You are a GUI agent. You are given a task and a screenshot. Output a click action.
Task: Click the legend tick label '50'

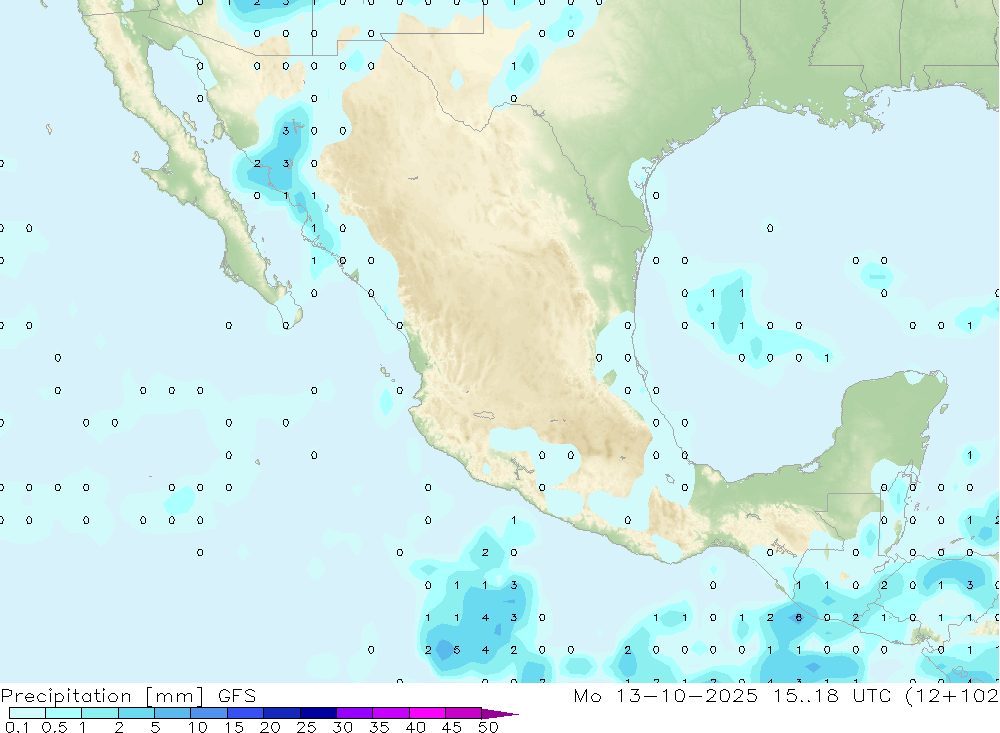tap(489, 727)
